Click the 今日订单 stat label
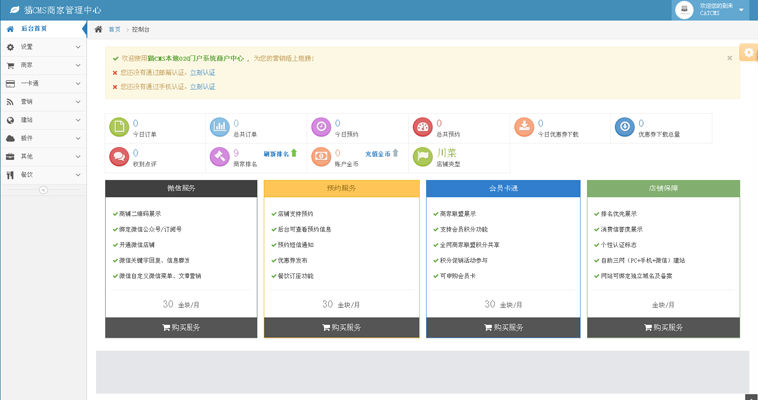The width and height of the screenshot is (758, 400). [145, 134]
